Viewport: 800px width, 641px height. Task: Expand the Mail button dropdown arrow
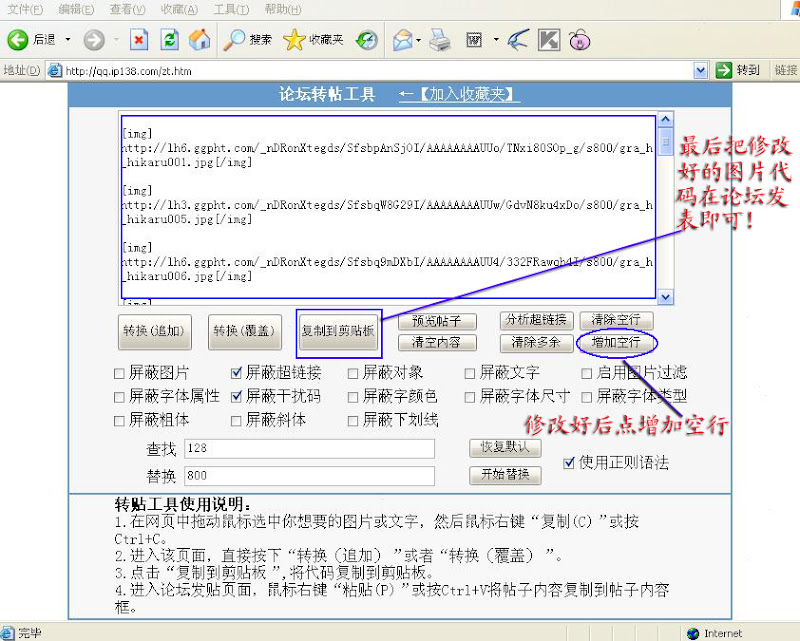click(x=419, y=39)
